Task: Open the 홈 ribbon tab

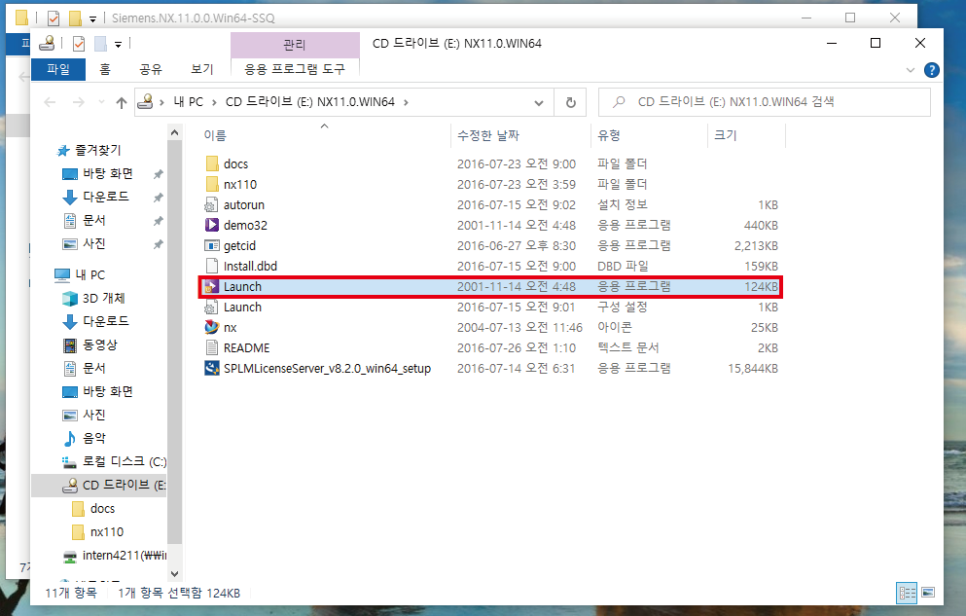Action: (x=105, y=69)
